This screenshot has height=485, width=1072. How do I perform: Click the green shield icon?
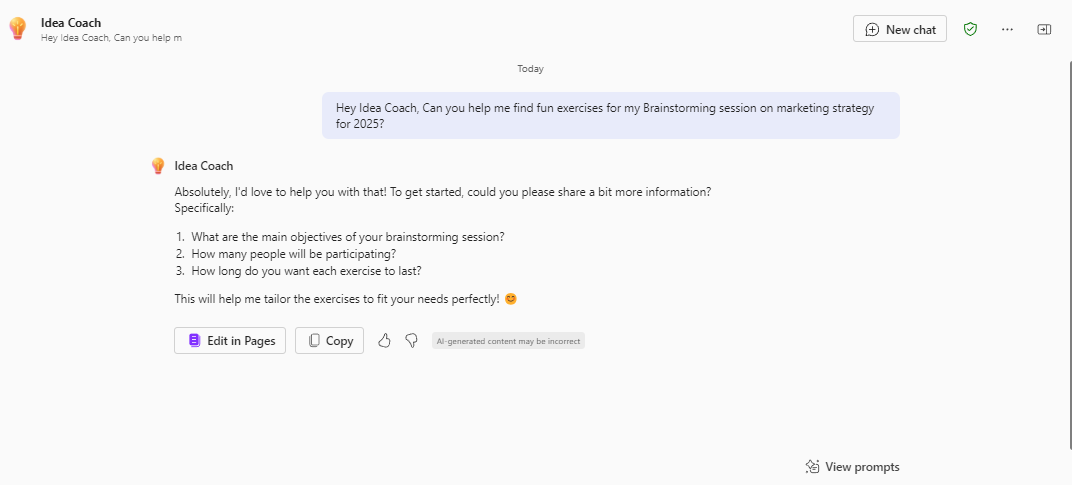click(x=970, y=29)
